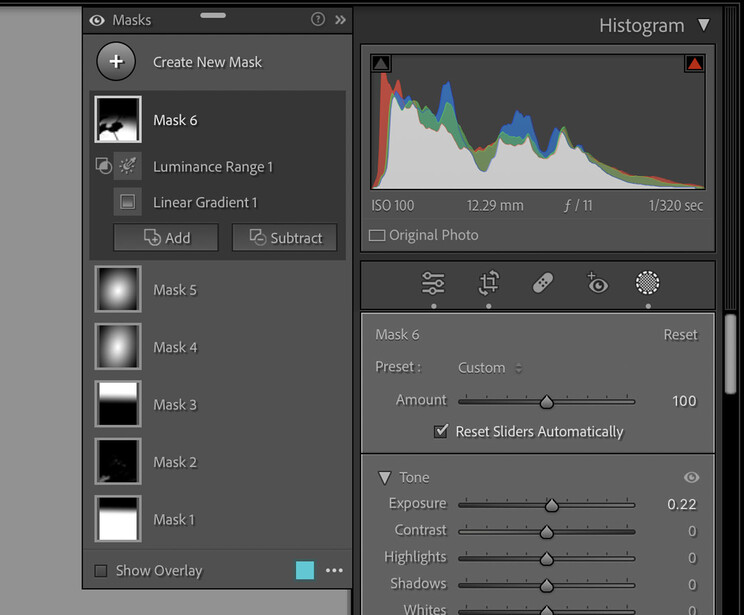Screen dimensions: 744x615
Task: Collapse the Histogram panel
Action: (704, 25)
